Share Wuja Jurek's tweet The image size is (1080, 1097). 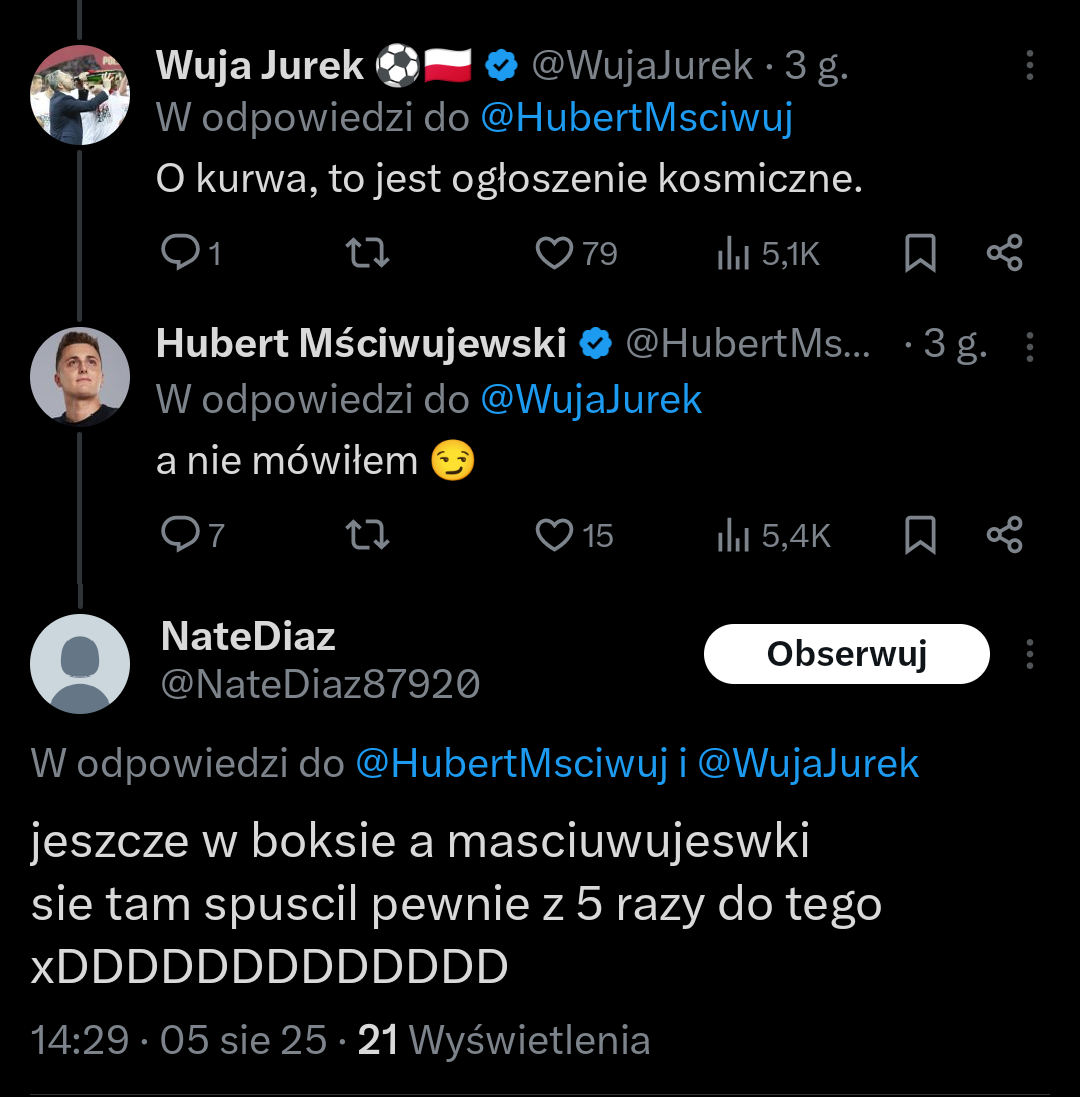pos(1004,253)
